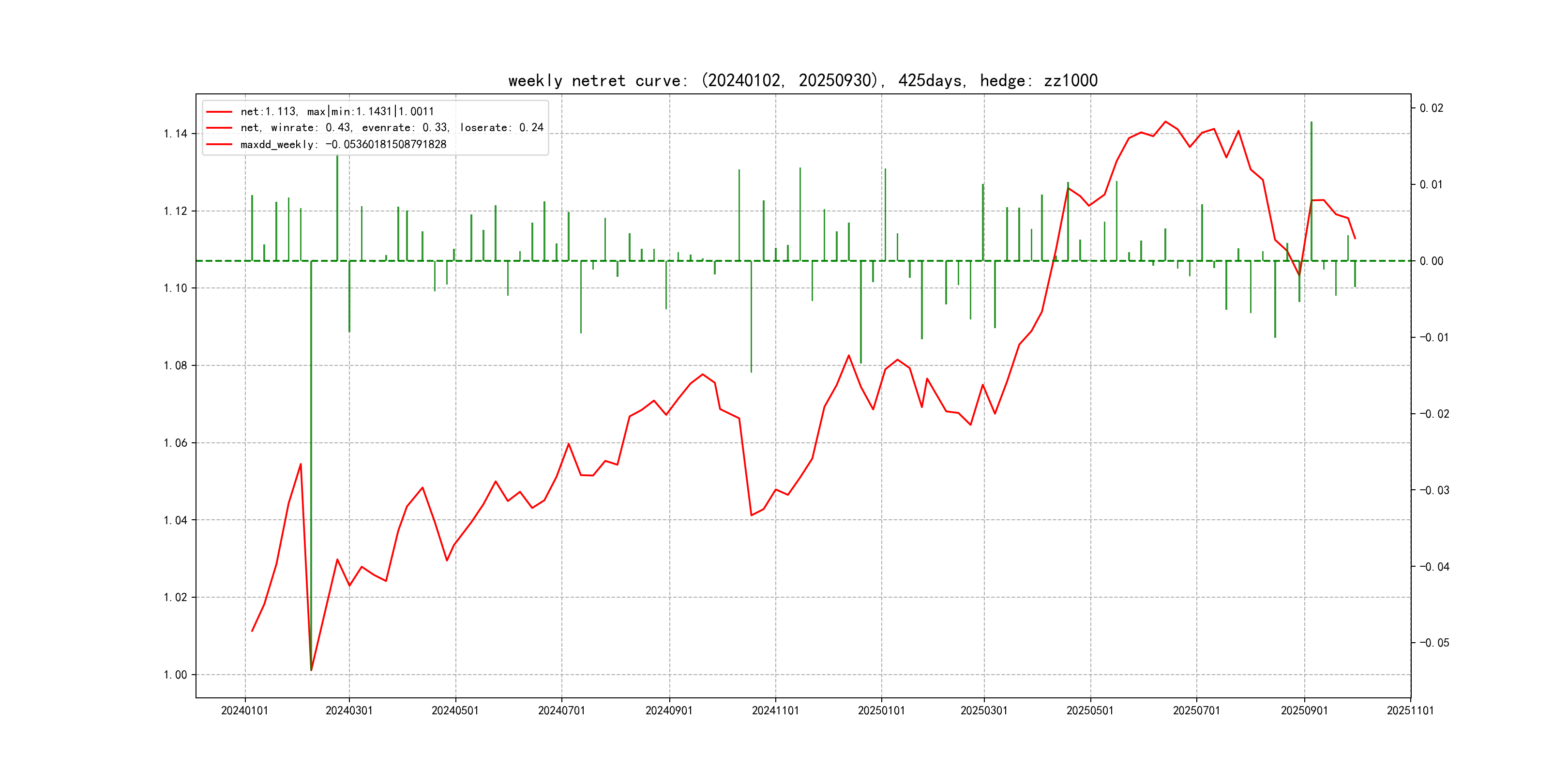Click the -0.03 right axis tick label
This screenshot has width=1568, height=784.
tap(1434, 490)
